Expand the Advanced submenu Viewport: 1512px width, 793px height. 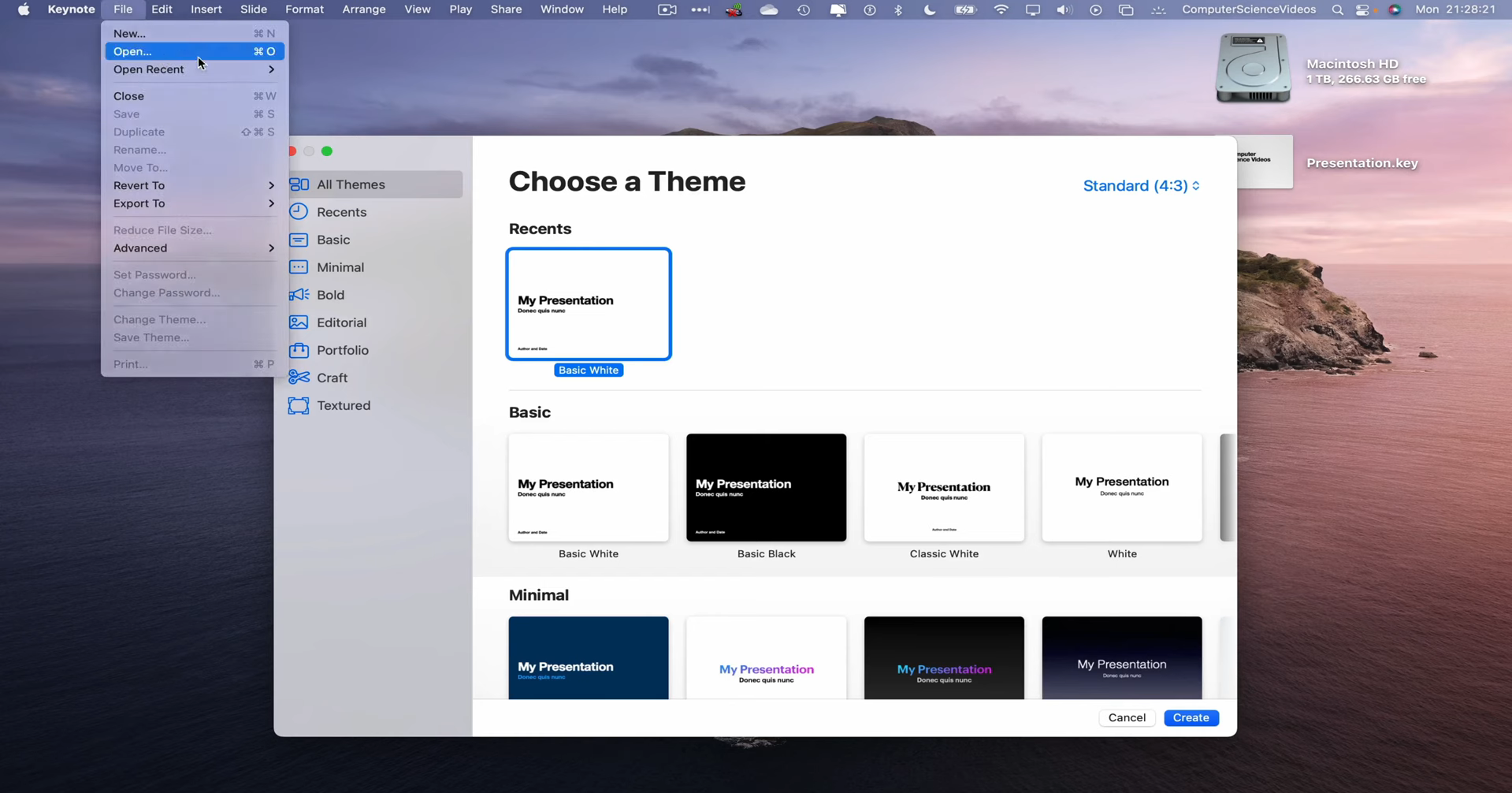195,248
